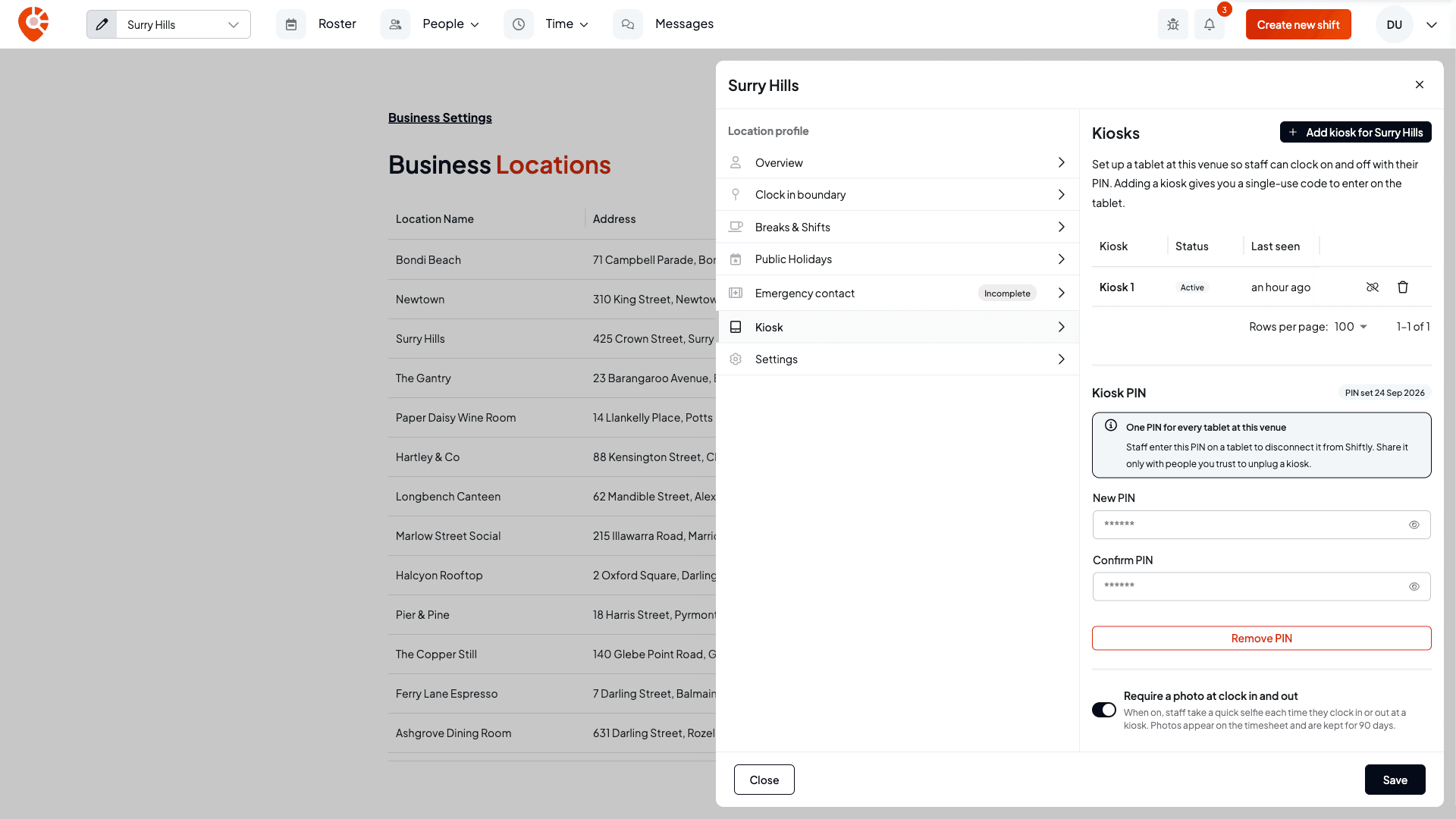Click the Messages chat bubble icon
Image resolution: width=1456 pixels, height=819 pixels.
pos(628,24)
